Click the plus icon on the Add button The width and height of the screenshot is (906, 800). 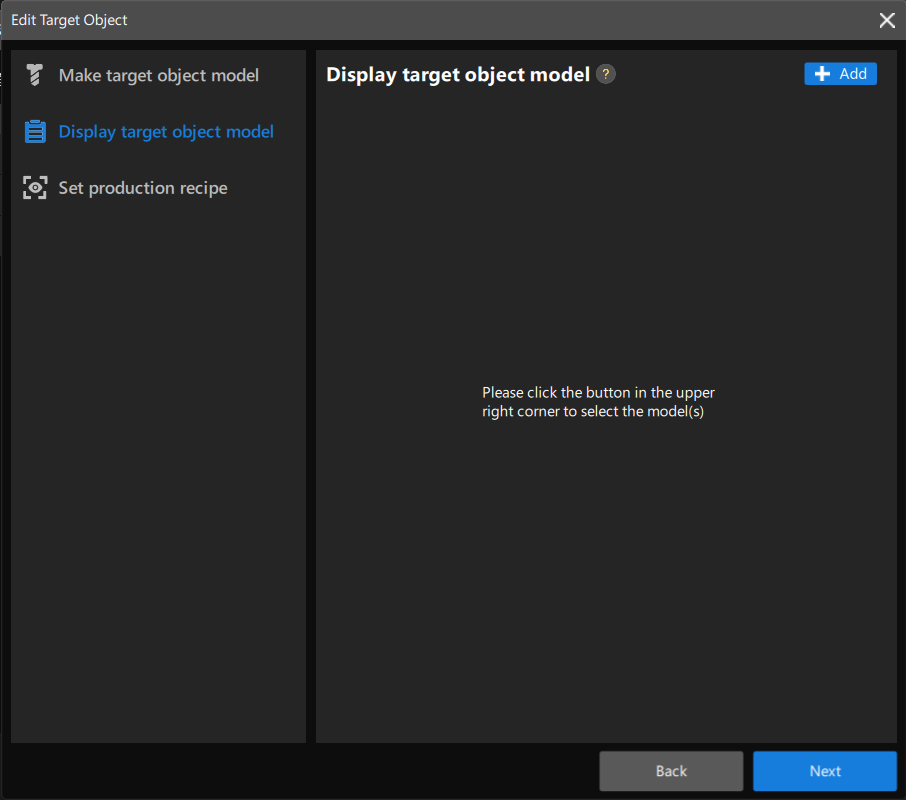coord(822,74)
